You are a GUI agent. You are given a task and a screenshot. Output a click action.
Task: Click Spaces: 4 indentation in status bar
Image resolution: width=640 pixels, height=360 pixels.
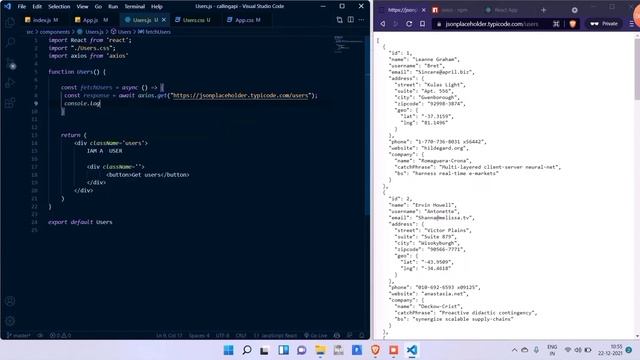pos(199,336)
